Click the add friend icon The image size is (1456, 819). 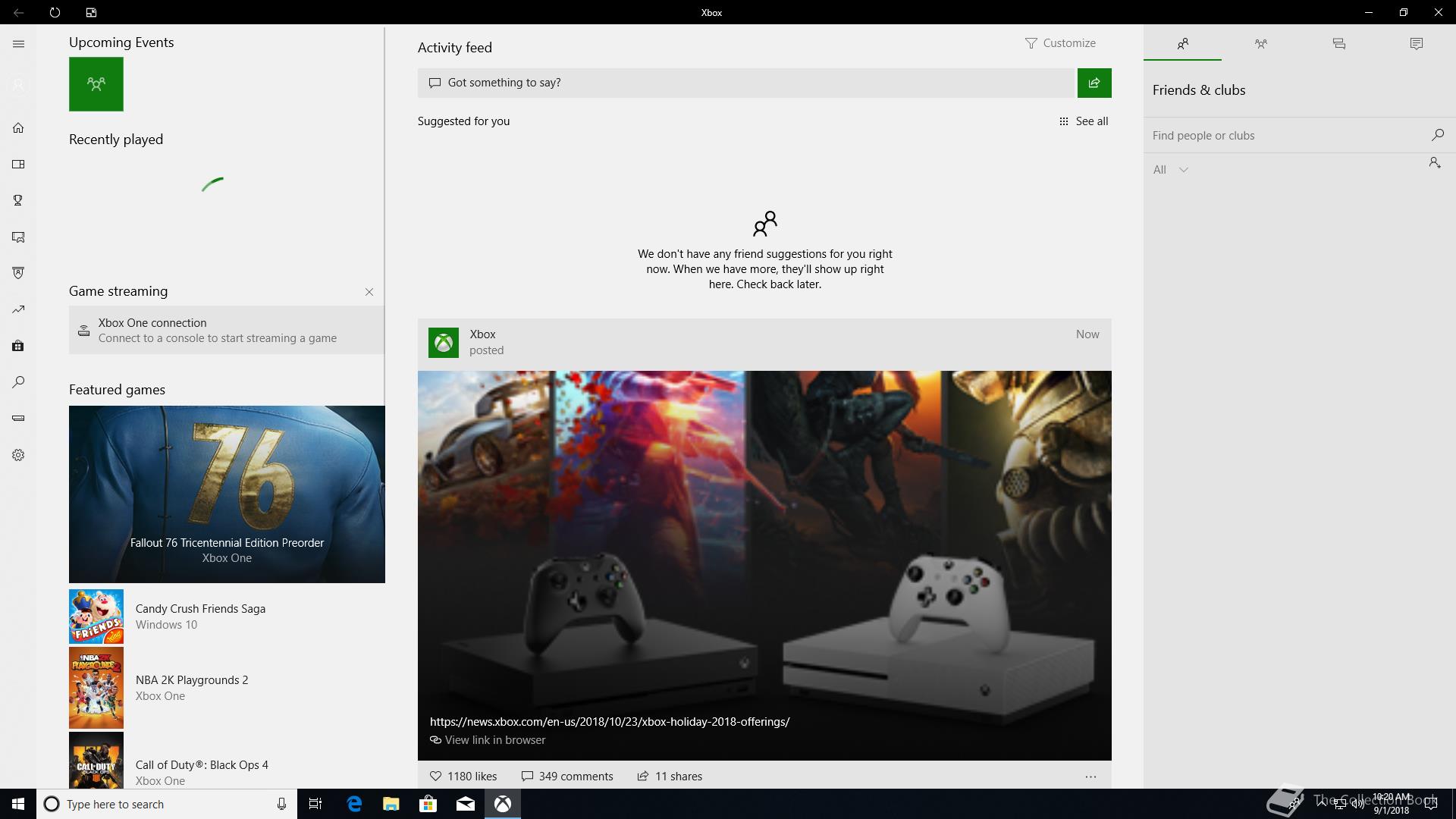(x=1435, y=163)
